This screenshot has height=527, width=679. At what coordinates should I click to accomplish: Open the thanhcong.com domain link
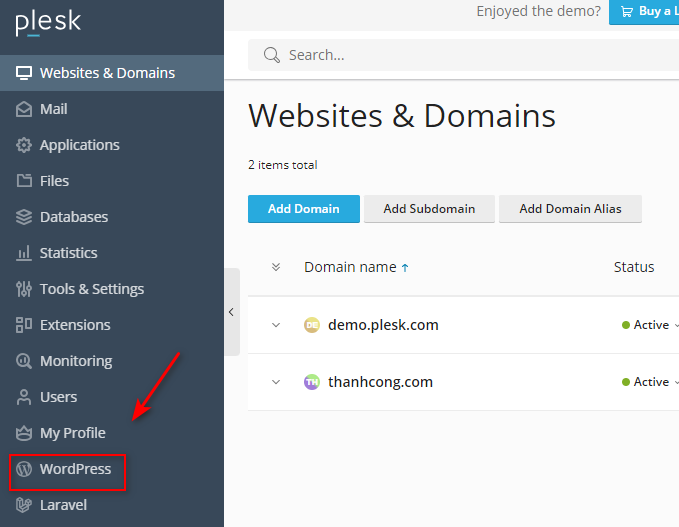[380, 382]
